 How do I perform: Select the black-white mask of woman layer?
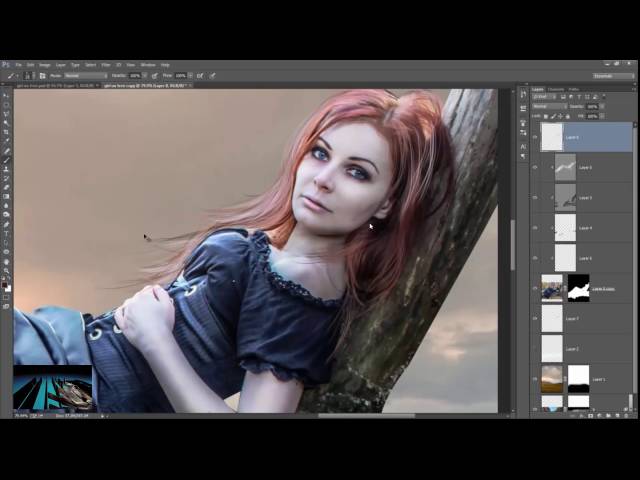click(x=578, y=288)
